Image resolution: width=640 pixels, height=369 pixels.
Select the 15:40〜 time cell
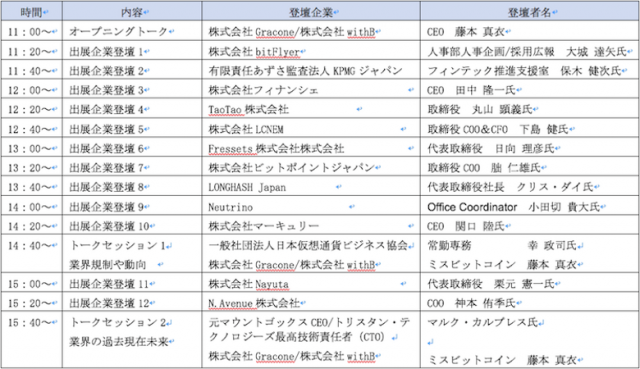pyautogui.click(x=32, y=340)
